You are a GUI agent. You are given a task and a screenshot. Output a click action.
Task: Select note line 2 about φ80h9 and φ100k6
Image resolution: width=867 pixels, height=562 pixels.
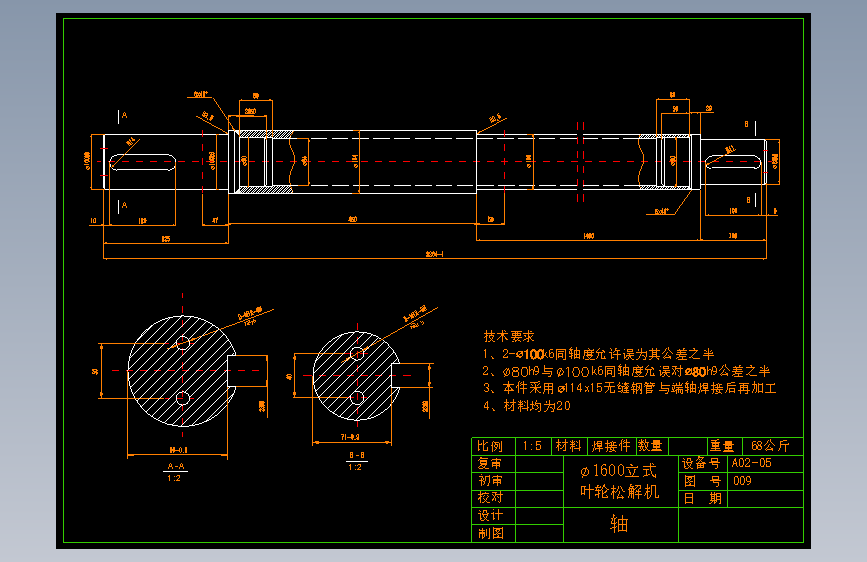pyautogui.click(x=626, y=371)
